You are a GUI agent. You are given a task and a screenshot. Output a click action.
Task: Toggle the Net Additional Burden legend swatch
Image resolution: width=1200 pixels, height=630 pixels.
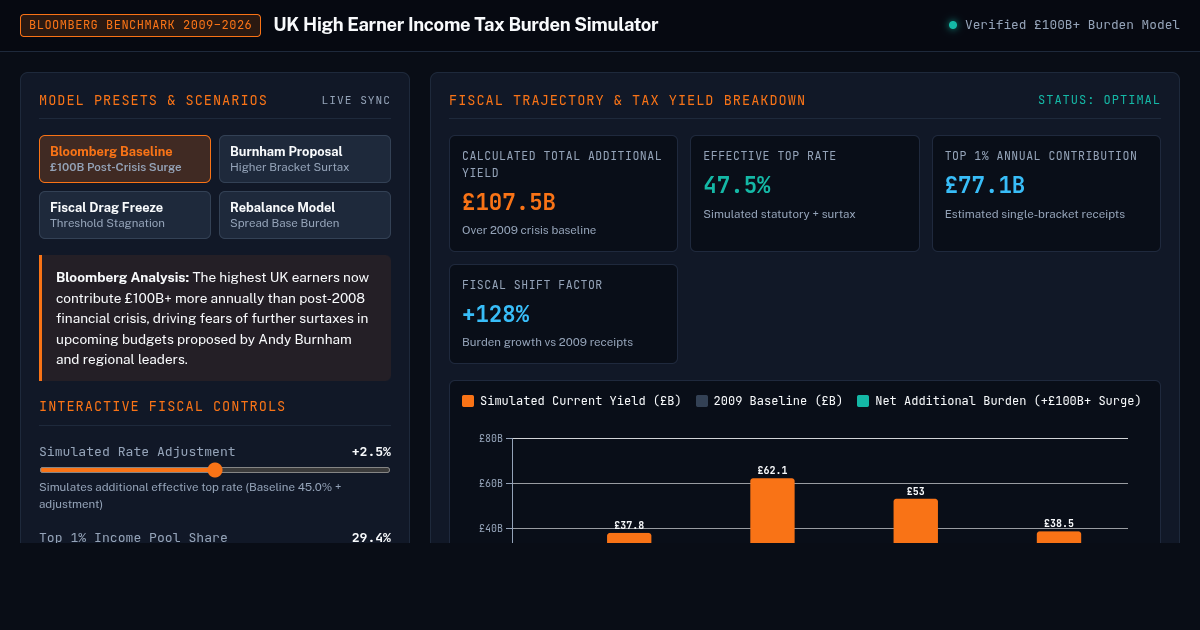[x=863, y=401]
